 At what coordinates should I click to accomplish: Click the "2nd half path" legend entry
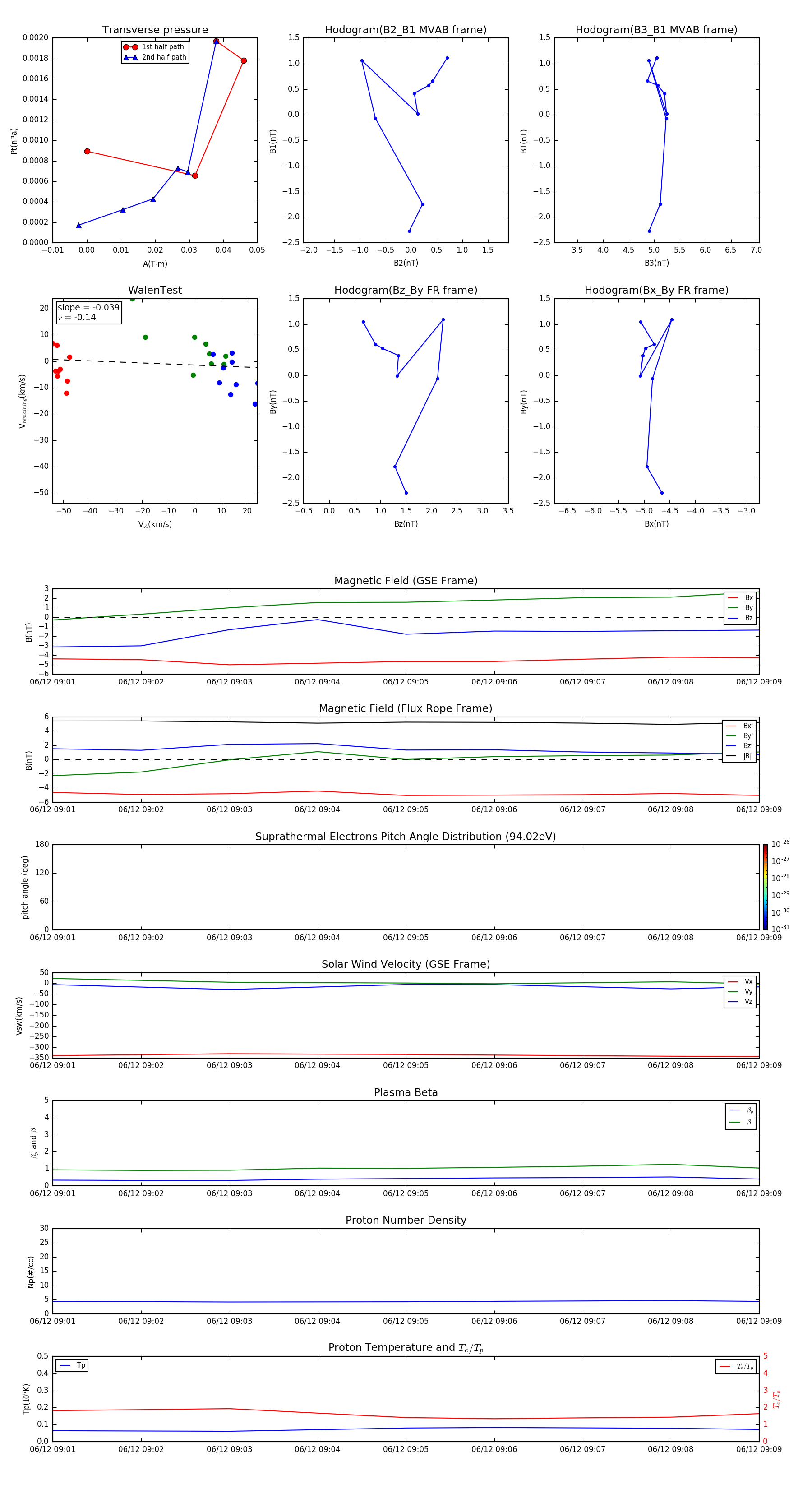154,57
